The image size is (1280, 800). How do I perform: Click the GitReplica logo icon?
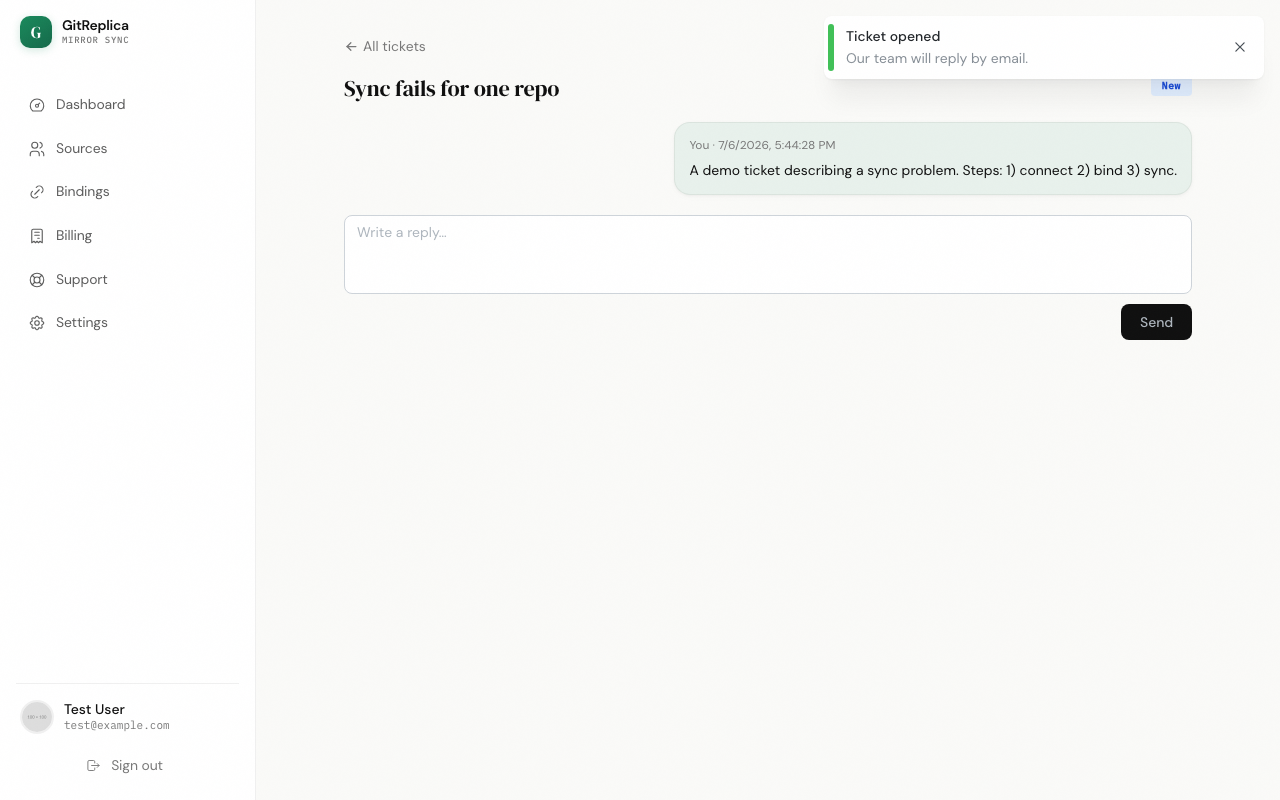click(36, 32)
